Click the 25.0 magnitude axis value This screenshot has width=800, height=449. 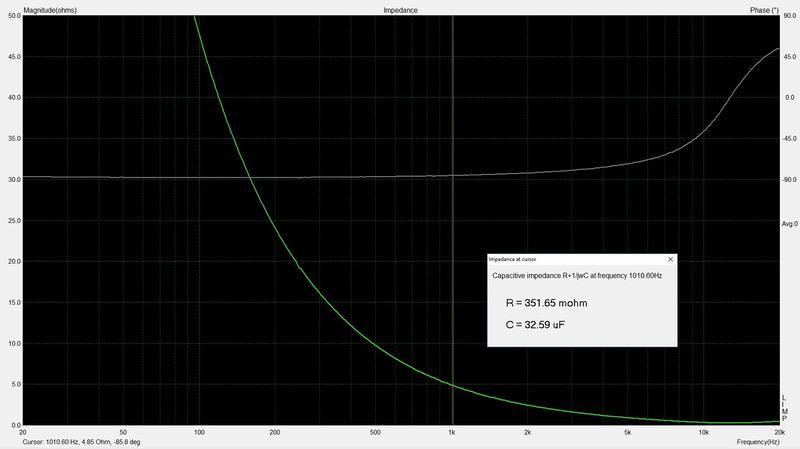coord(14,221)
